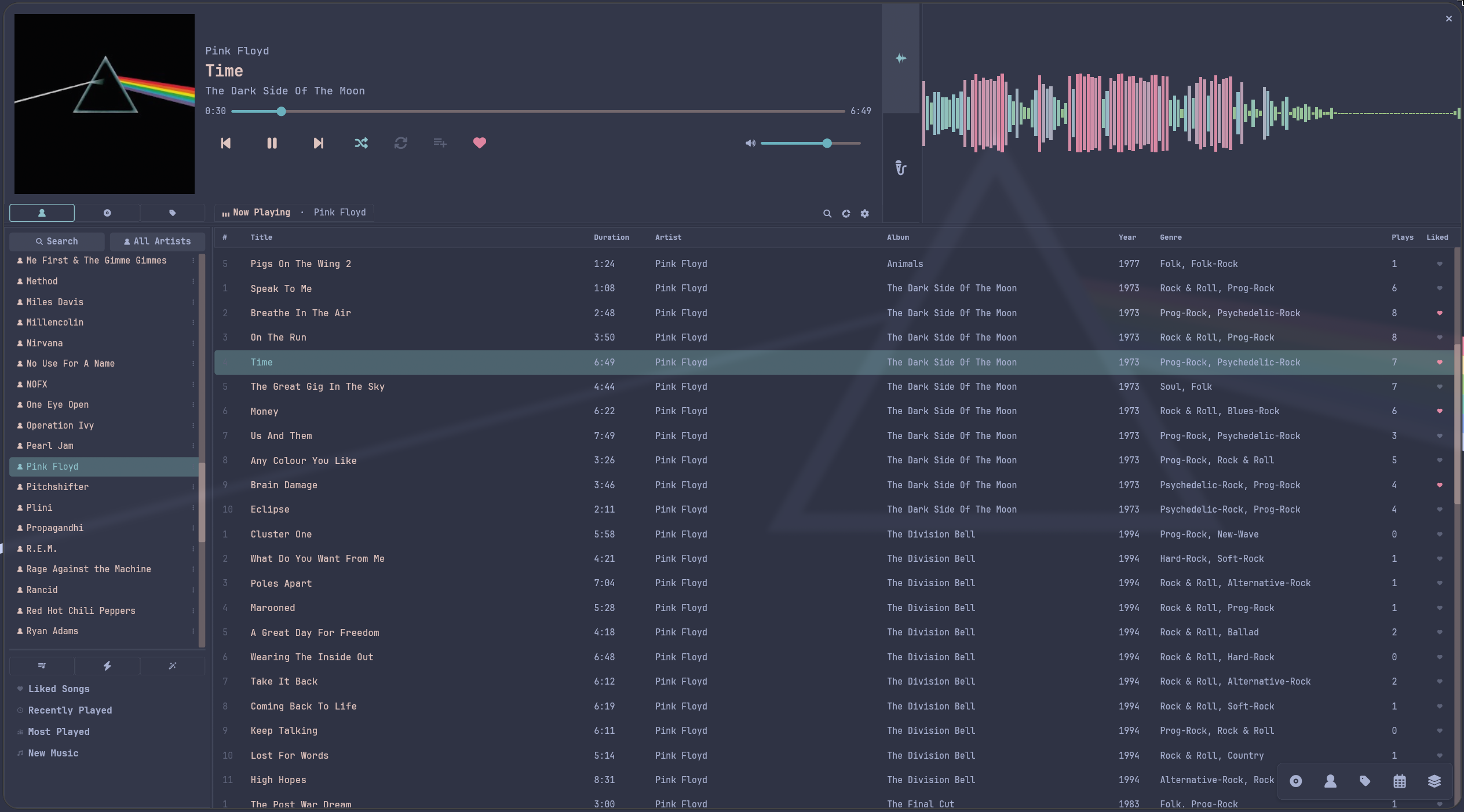Open the search icon above track list
The height and width of the screenshot is (812, 1464).
tap(827, 214)
